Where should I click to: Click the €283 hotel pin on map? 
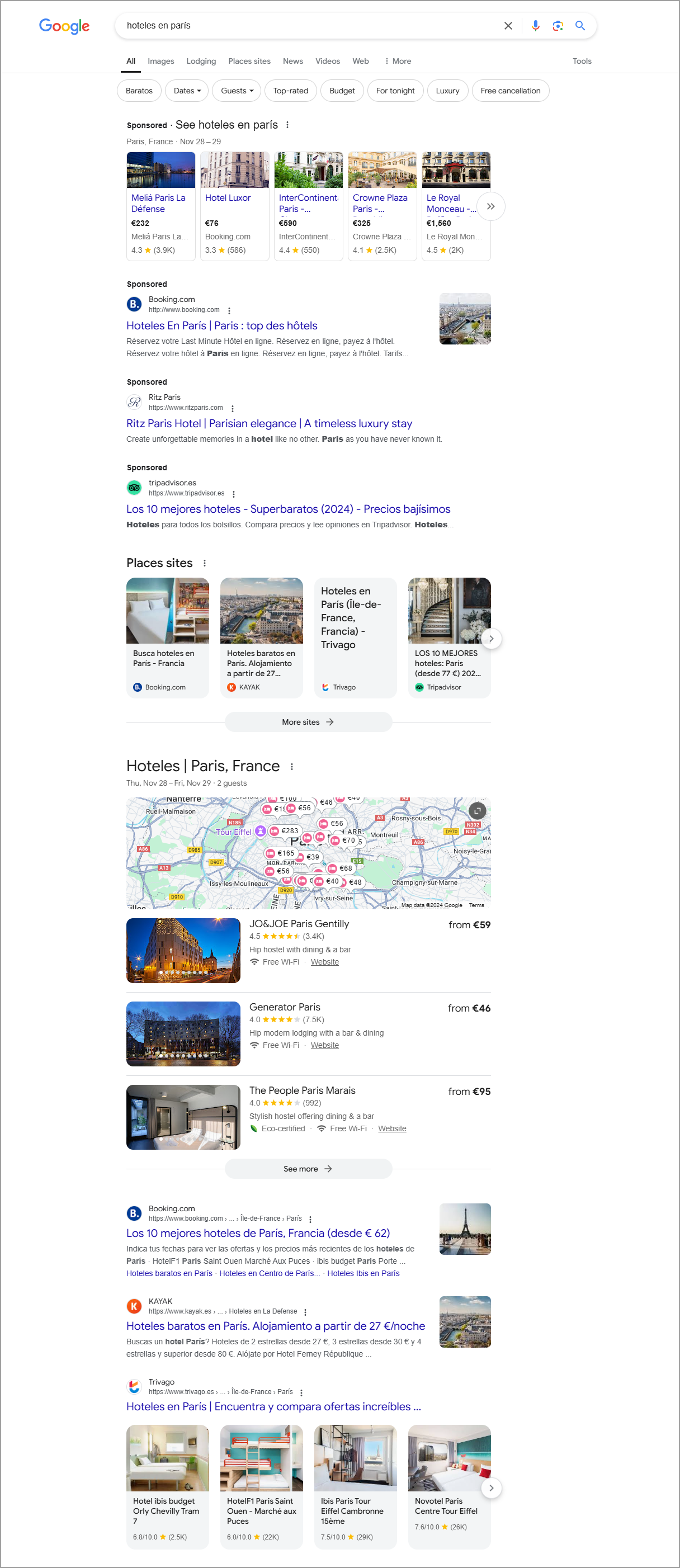point(284,831)
